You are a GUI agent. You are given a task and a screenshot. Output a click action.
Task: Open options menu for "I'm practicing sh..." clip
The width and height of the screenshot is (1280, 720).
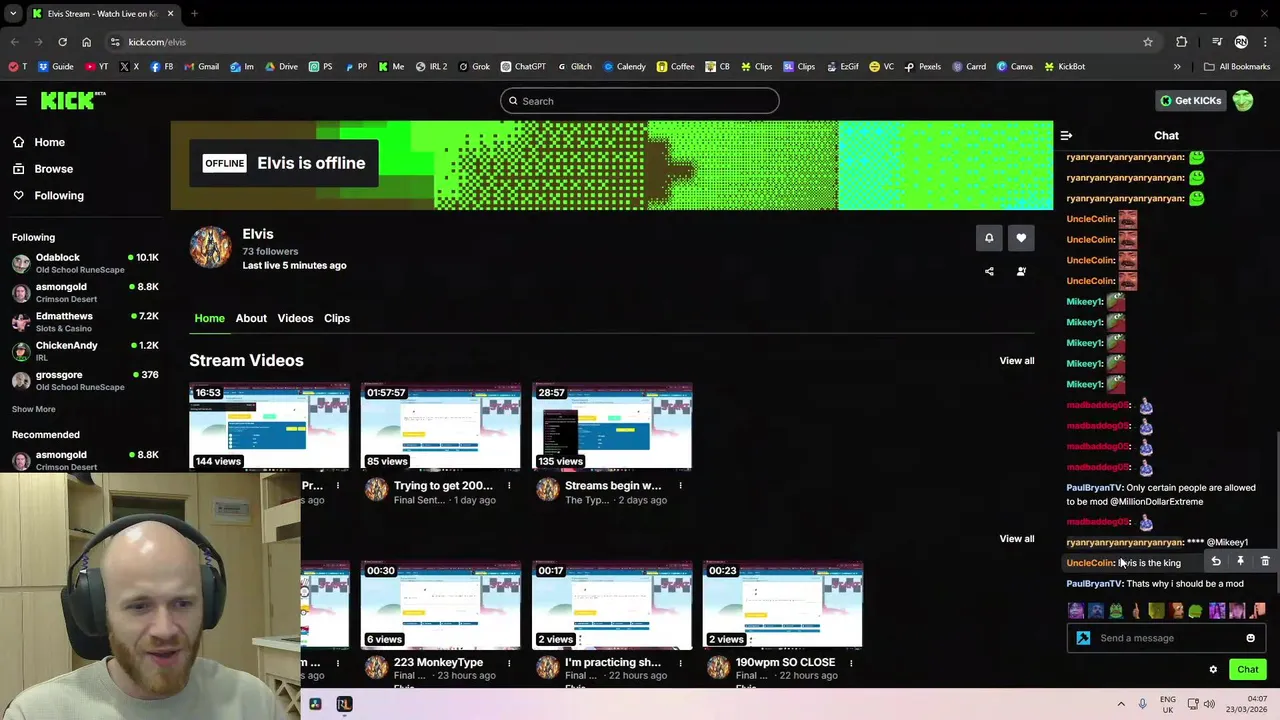pyautogui.click(x=680, y=663)
